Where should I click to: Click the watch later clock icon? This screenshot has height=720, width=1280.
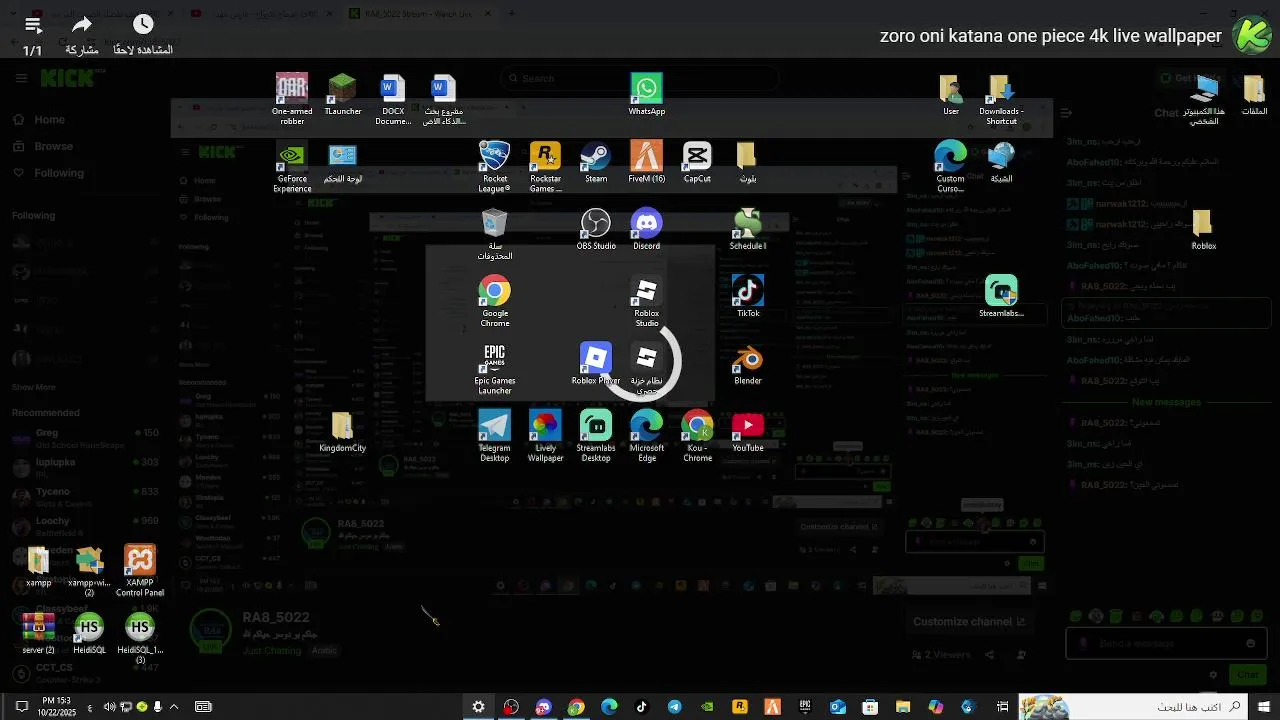click(x=143, y=25)
